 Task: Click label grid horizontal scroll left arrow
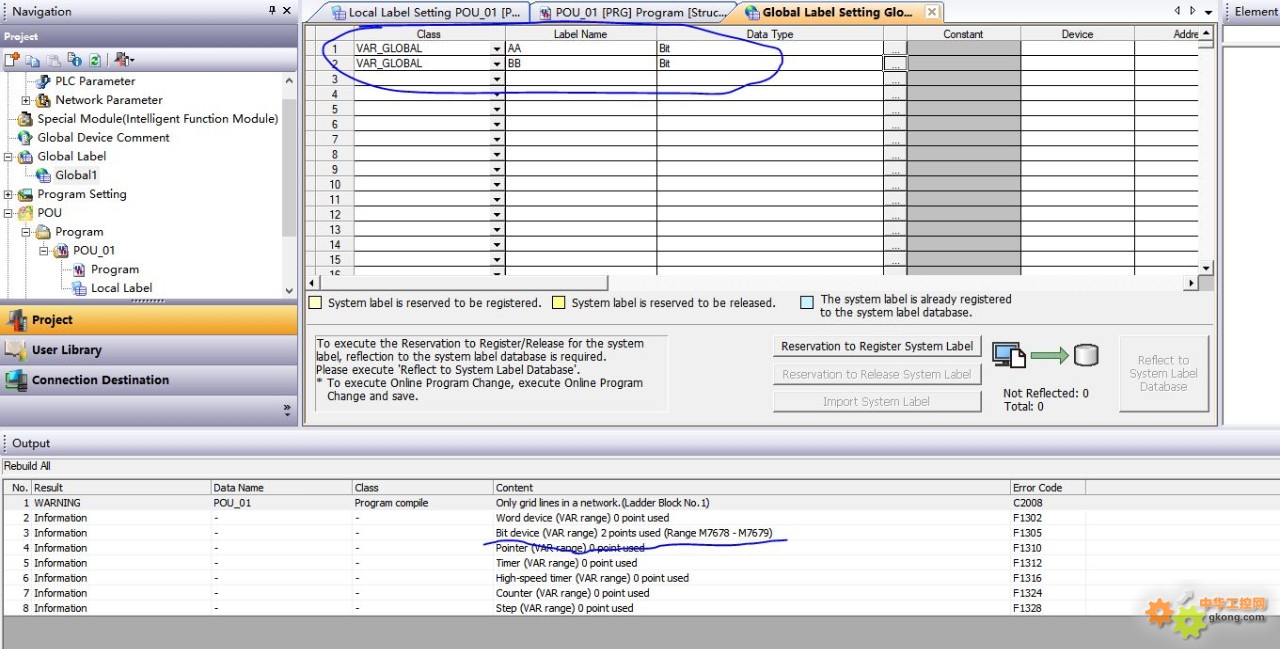coord(312,283)
